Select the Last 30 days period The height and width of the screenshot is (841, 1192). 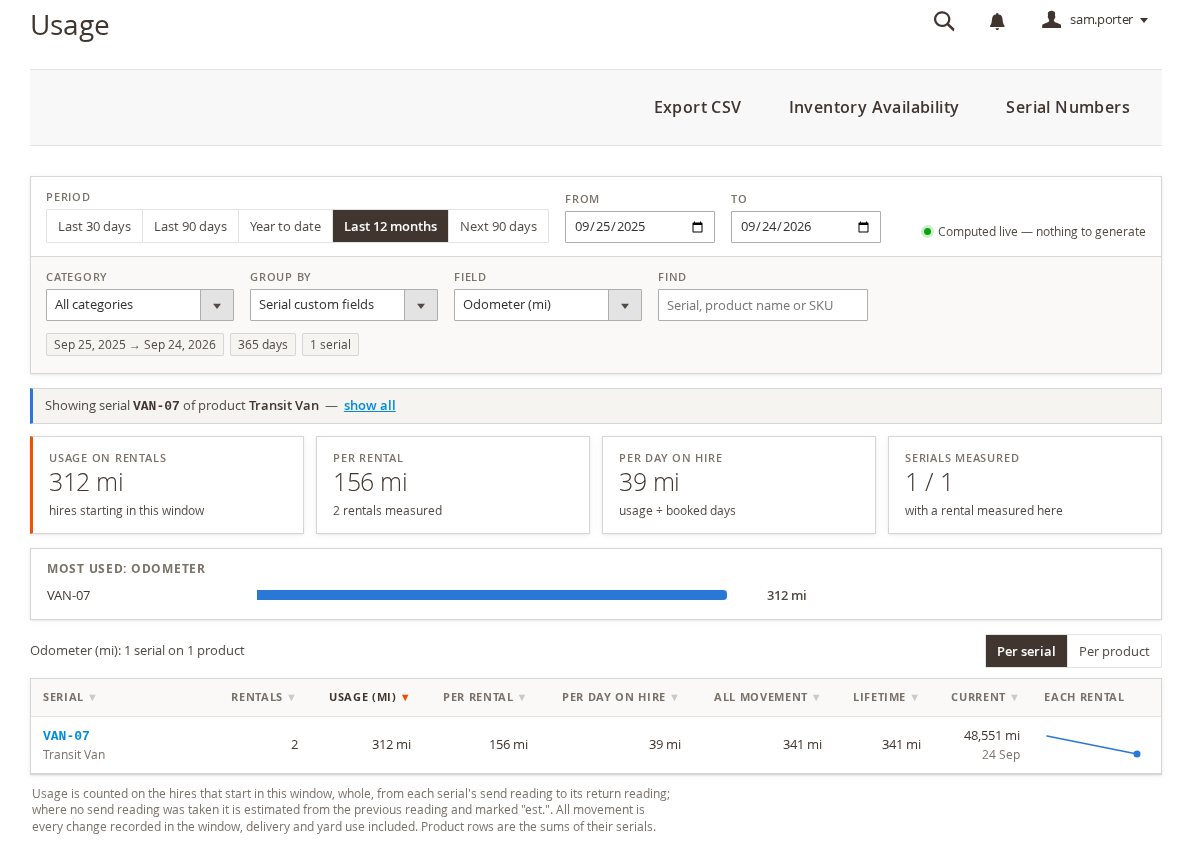[94, 227]
